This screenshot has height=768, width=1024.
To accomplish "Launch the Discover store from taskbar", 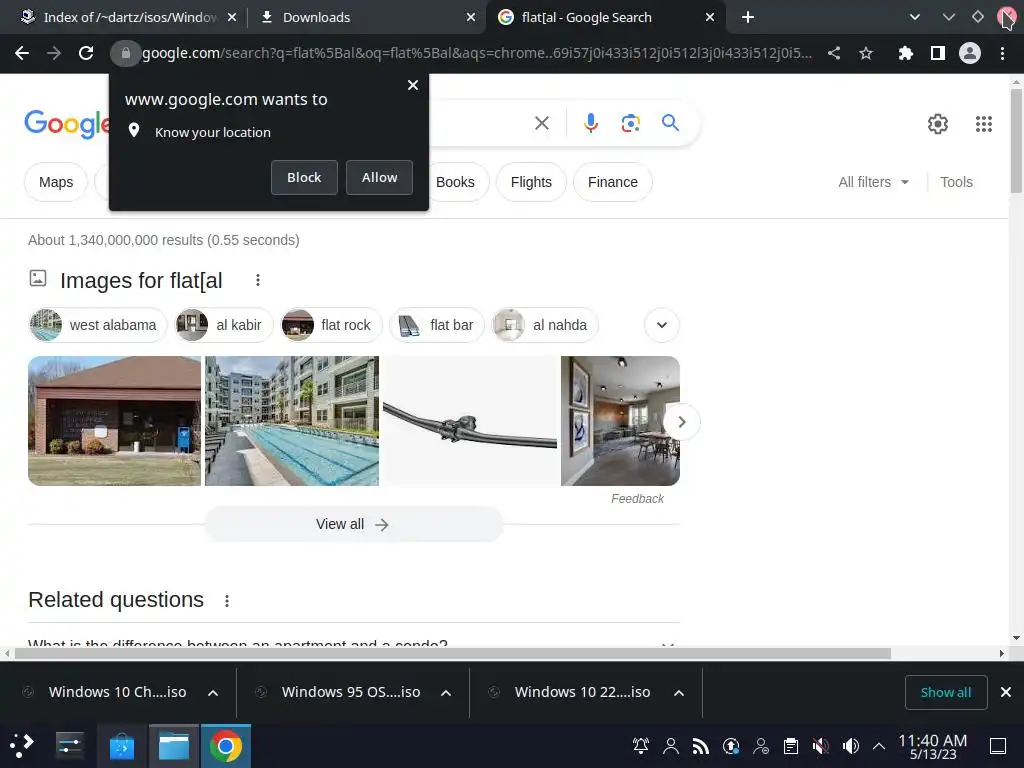I will [121, 746].
